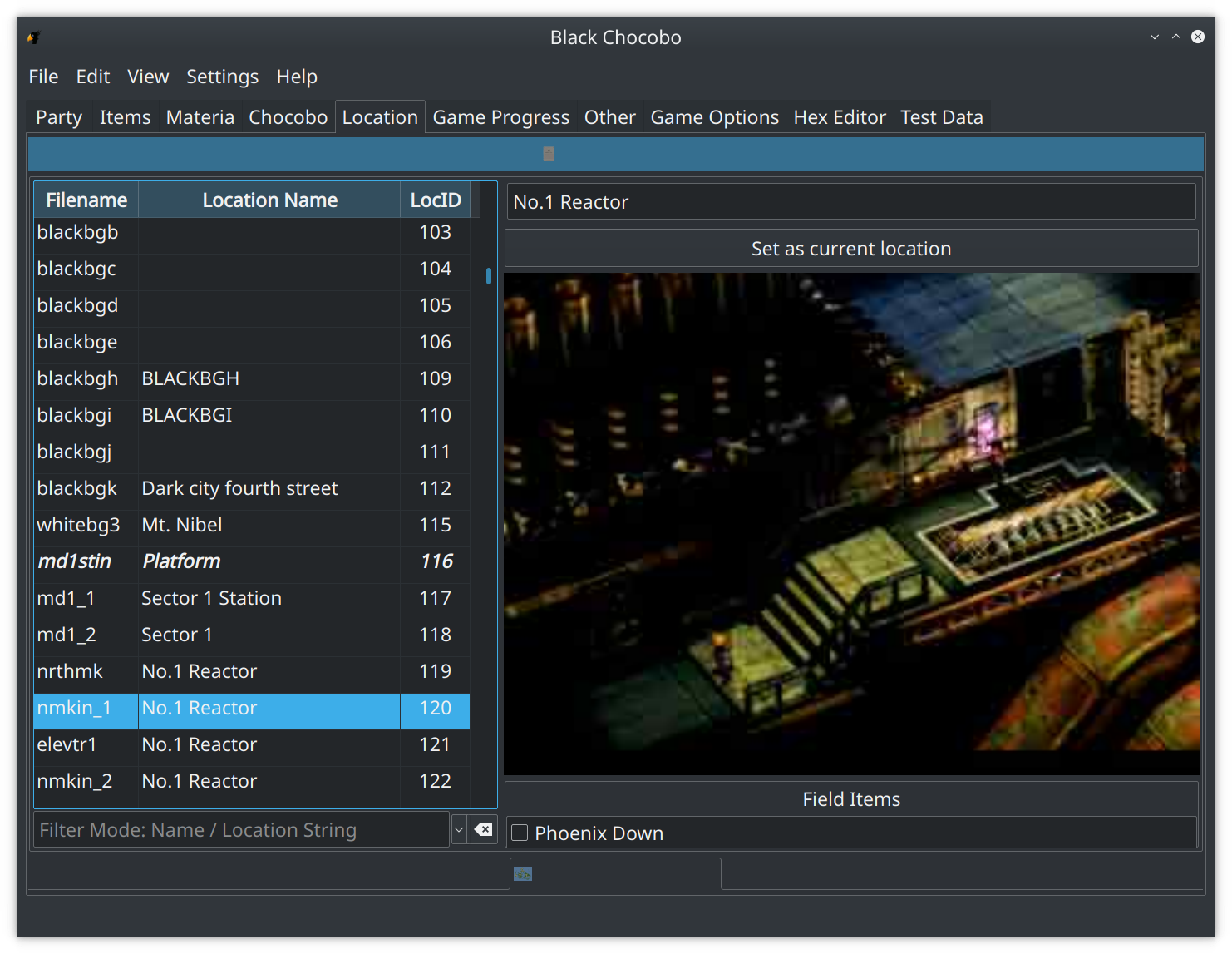The width and height of the screenshot is (1232, 954).
Task: Open the View menu
Action: 148,77
